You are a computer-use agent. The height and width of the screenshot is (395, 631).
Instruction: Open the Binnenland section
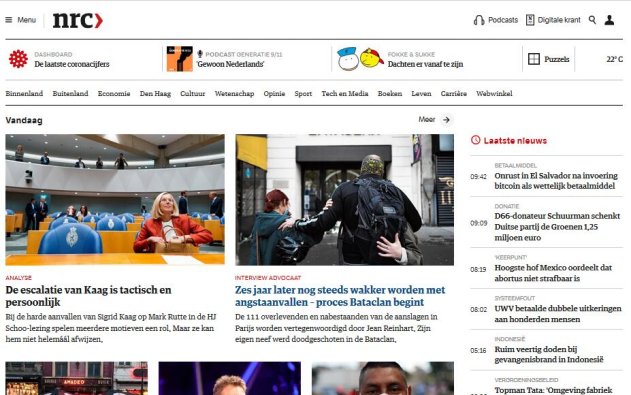(x=24, y=94)
